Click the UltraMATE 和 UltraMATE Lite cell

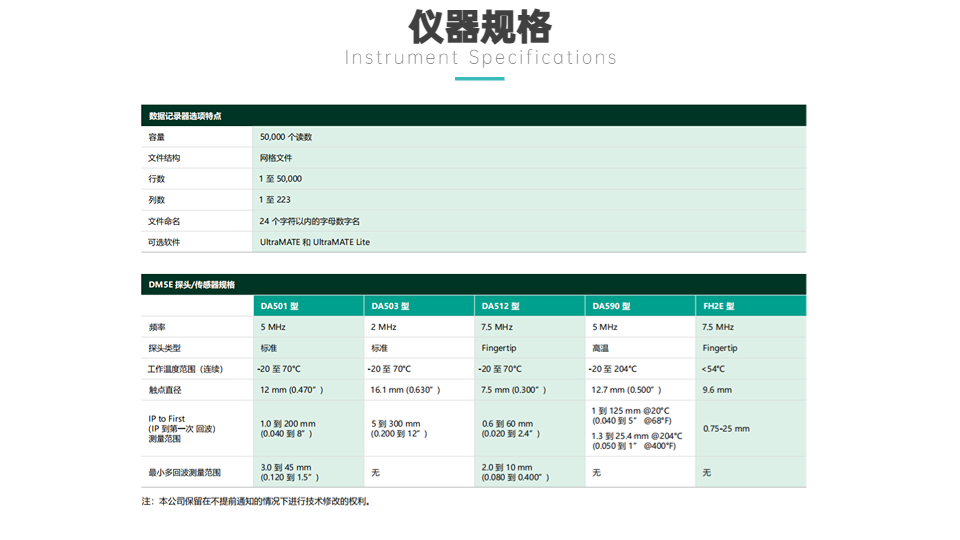coord(315,242)
